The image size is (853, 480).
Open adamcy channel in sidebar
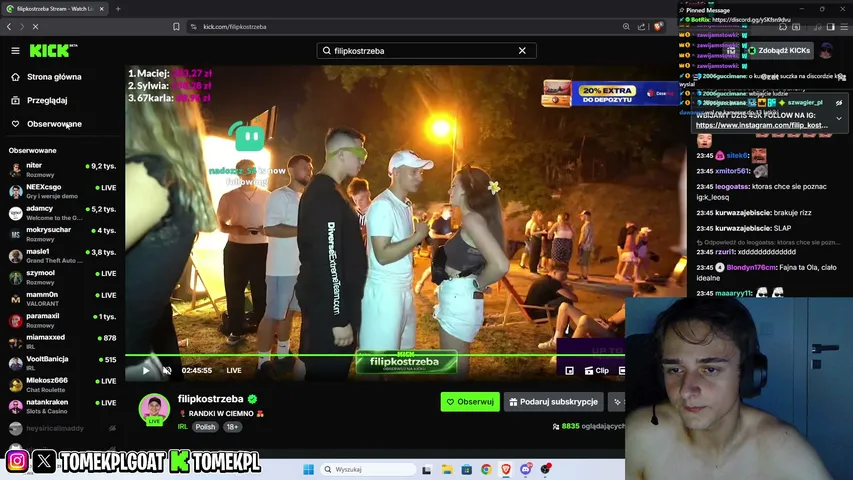point(62,212)
